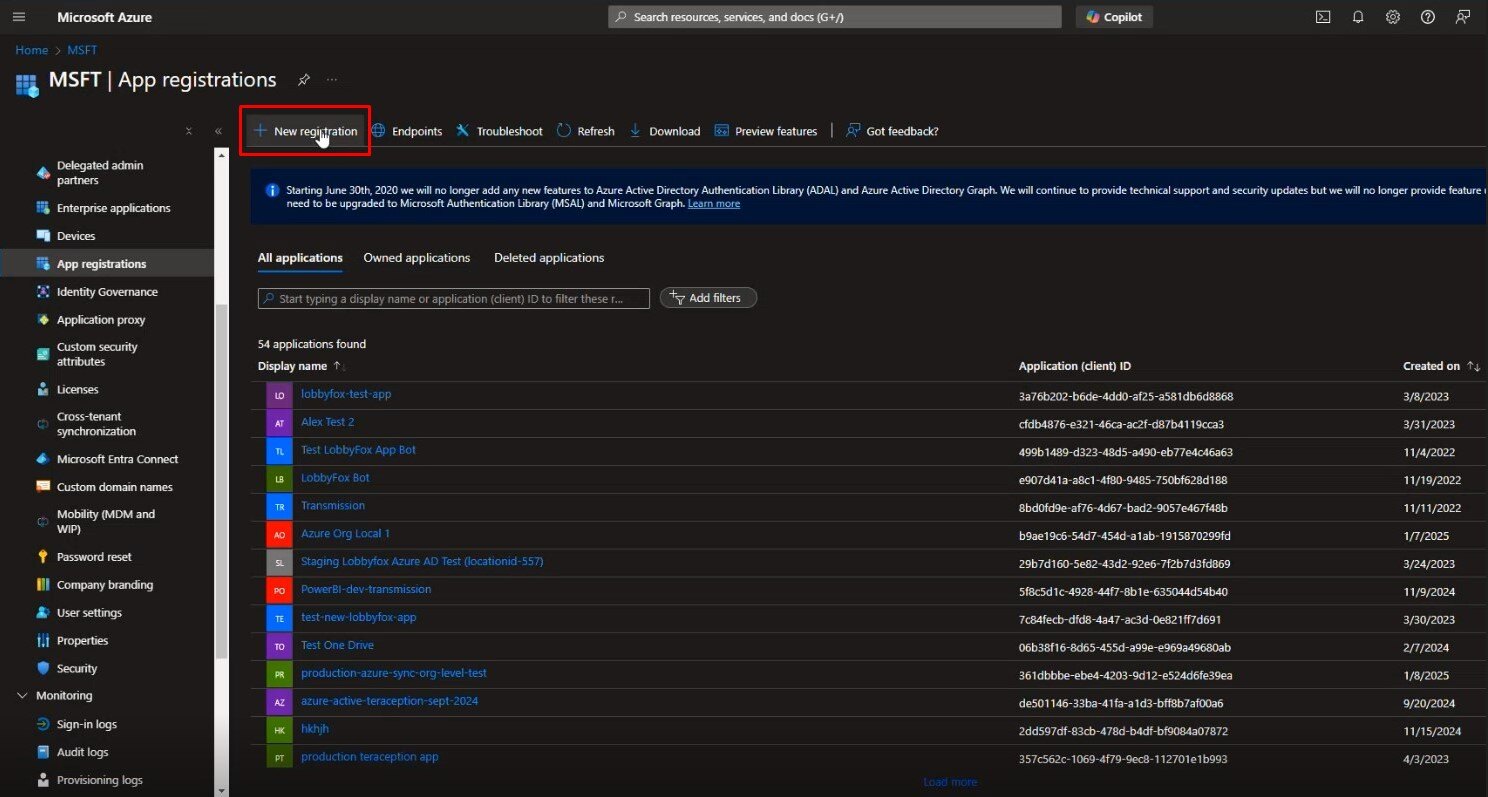The width and height of the screenshot is (1488, 797).
Task: Open the notifications bell
Action: pyautogui.click(x=1357, y=17)
